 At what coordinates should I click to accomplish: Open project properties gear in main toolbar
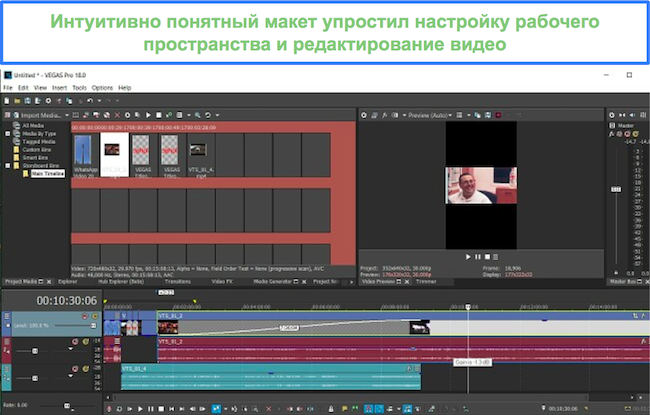click(48, 101)
